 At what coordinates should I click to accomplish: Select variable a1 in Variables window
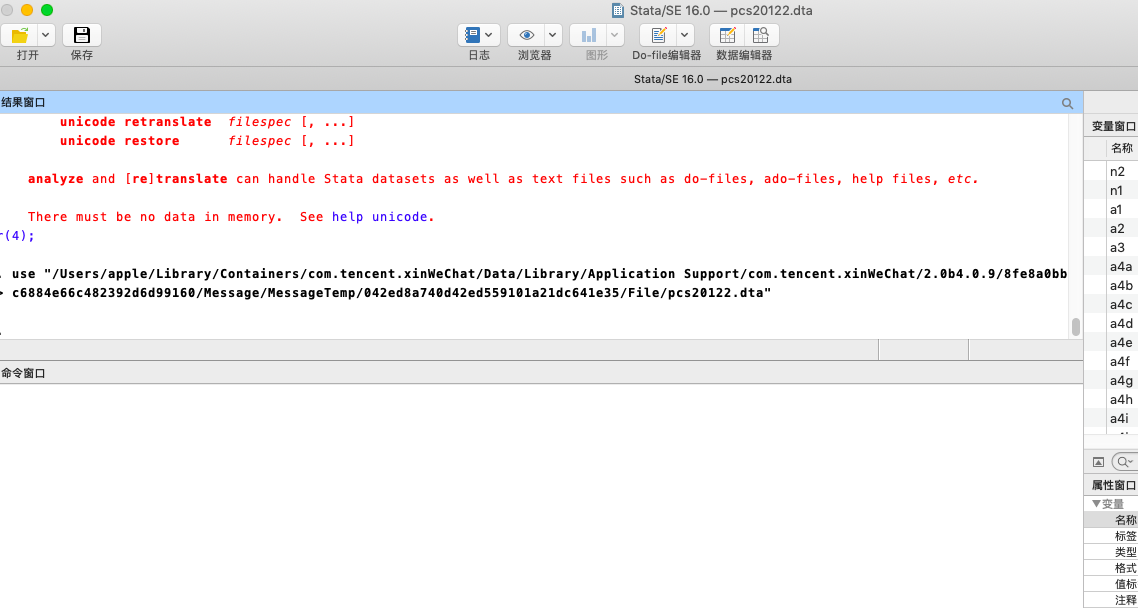coord(1116,210)
